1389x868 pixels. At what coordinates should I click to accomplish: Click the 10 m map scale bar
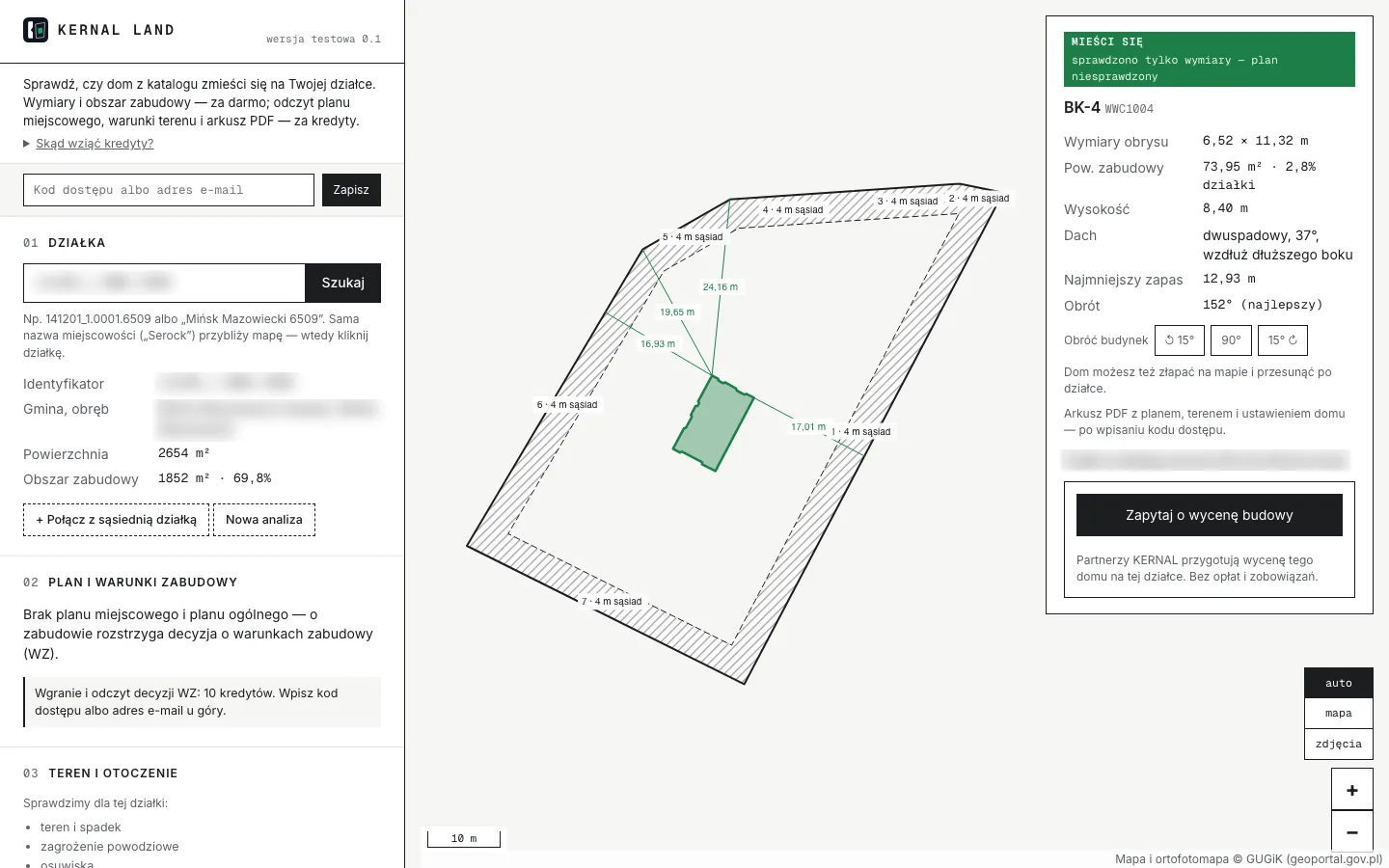pyautogui.click(x=464, y=838)
